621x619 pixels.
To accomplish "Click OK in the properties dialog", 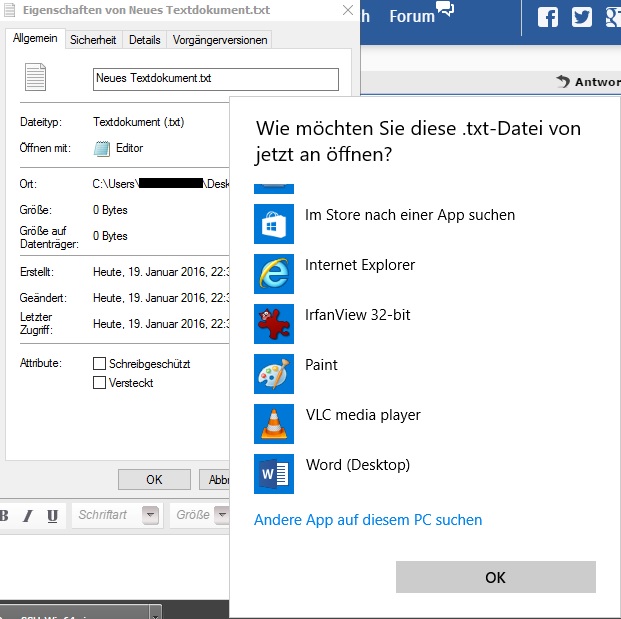I will [x=154, y=480].
